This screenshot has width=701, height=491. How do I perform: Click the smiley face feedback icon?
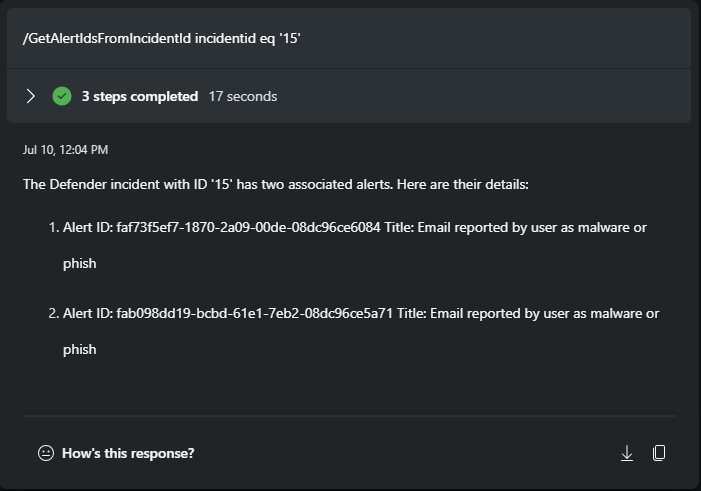tap(45, 453)
